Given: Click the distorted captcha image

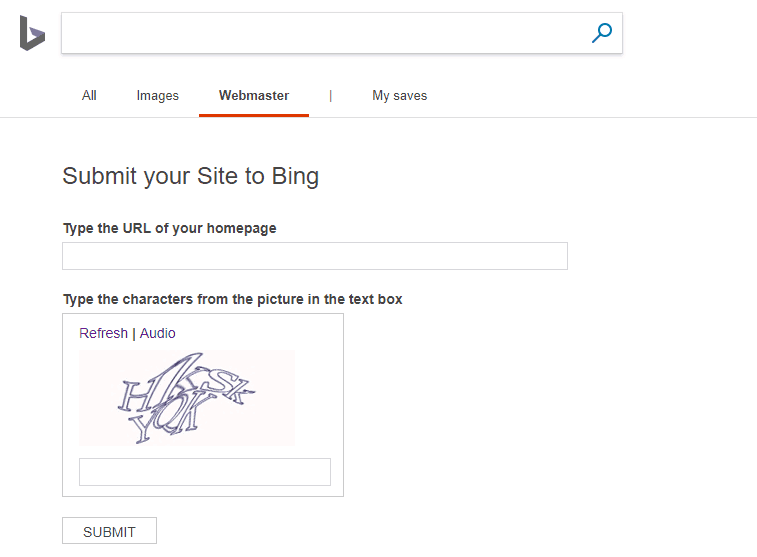Looking at the screenshot, I should coord(187,398).
